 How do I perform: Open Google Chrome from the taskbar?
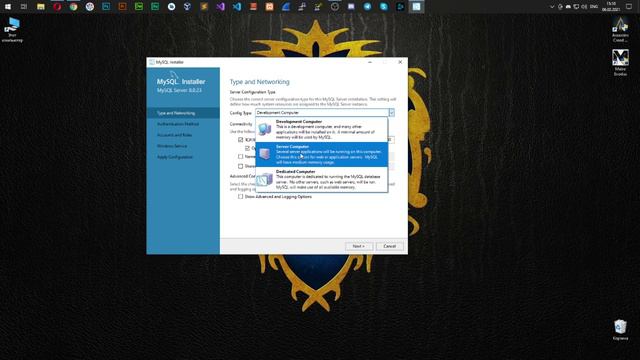[x=73, y=7]
